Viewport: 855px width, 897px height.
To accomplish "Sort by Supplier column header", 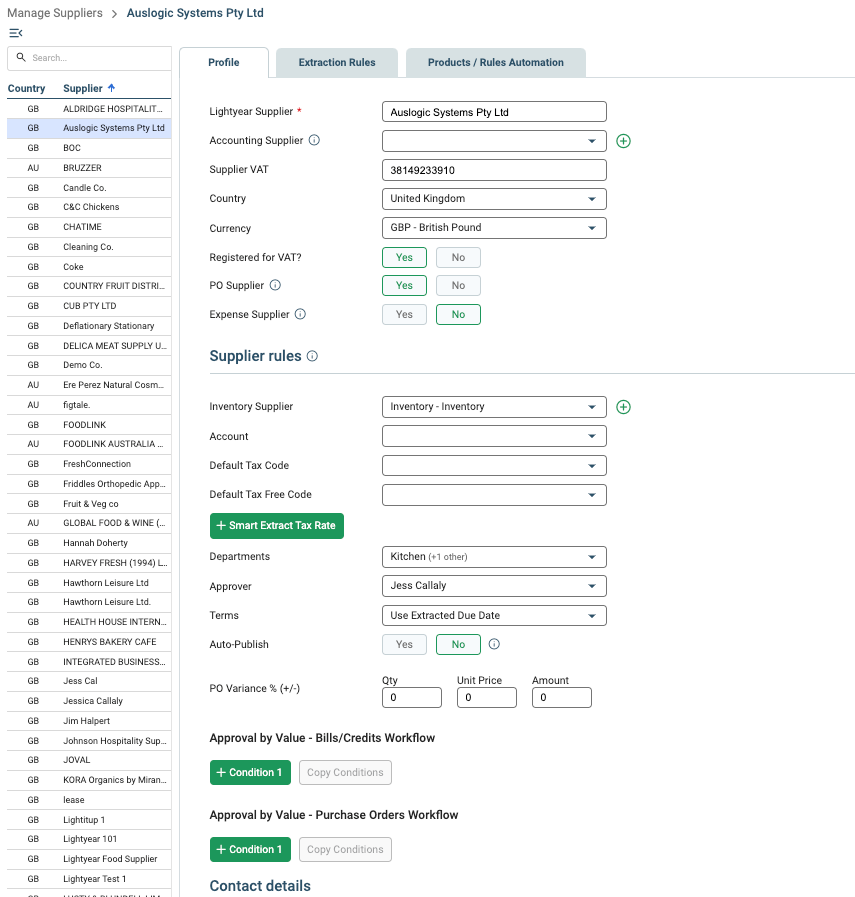I will [x=83, y=88].
